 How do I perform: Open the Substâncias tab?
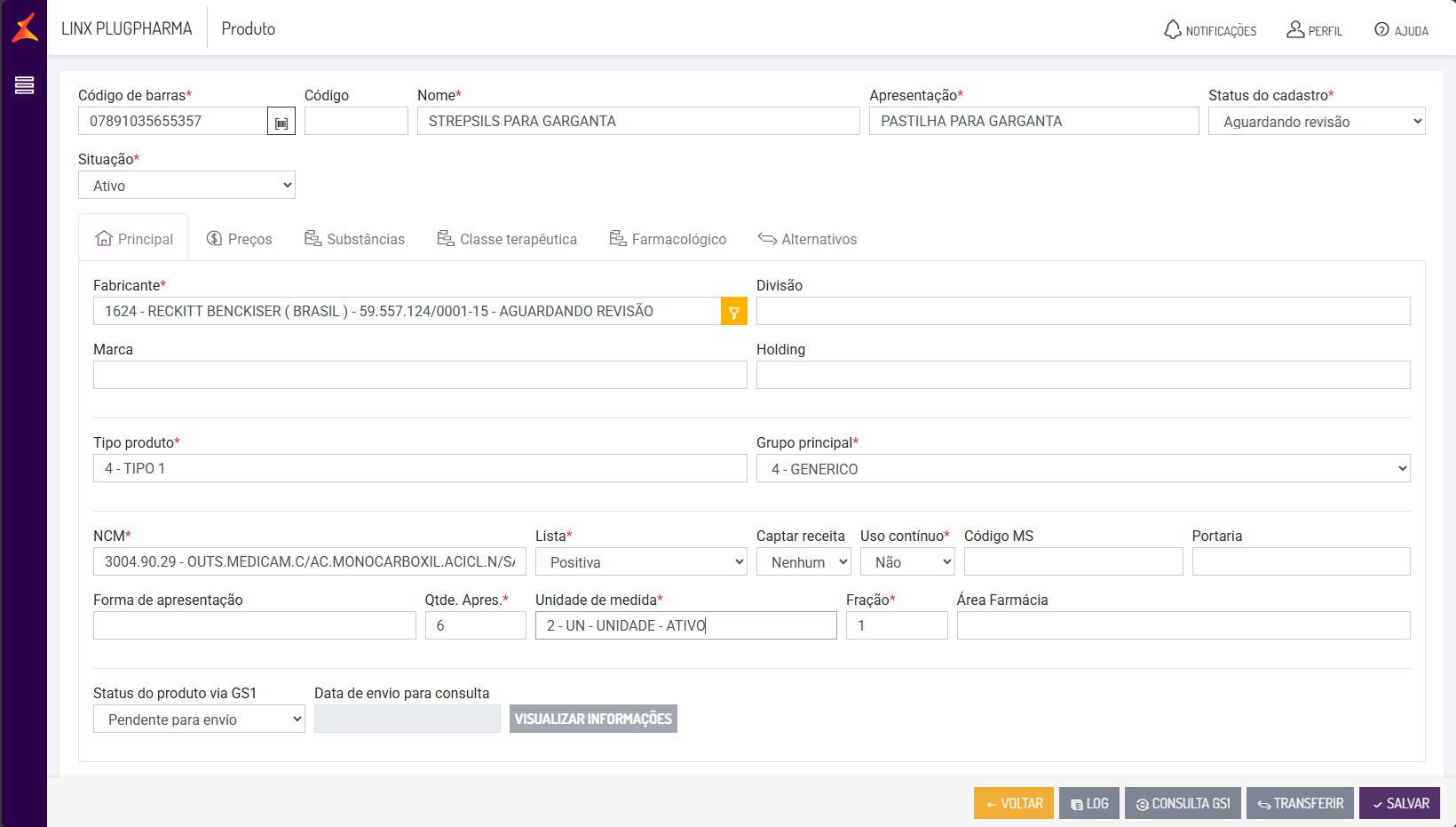354,239
